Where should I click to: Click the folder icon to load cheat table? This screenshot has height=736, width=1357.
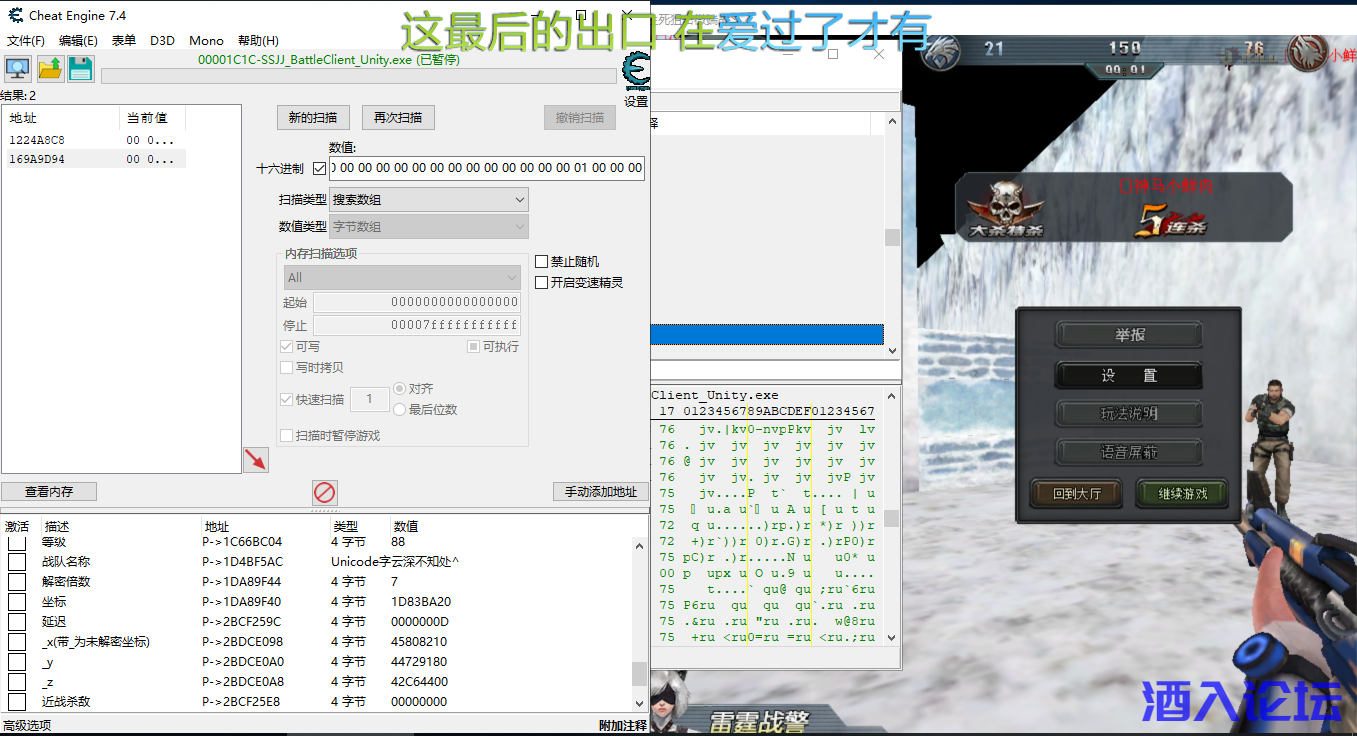pos(48,68)
